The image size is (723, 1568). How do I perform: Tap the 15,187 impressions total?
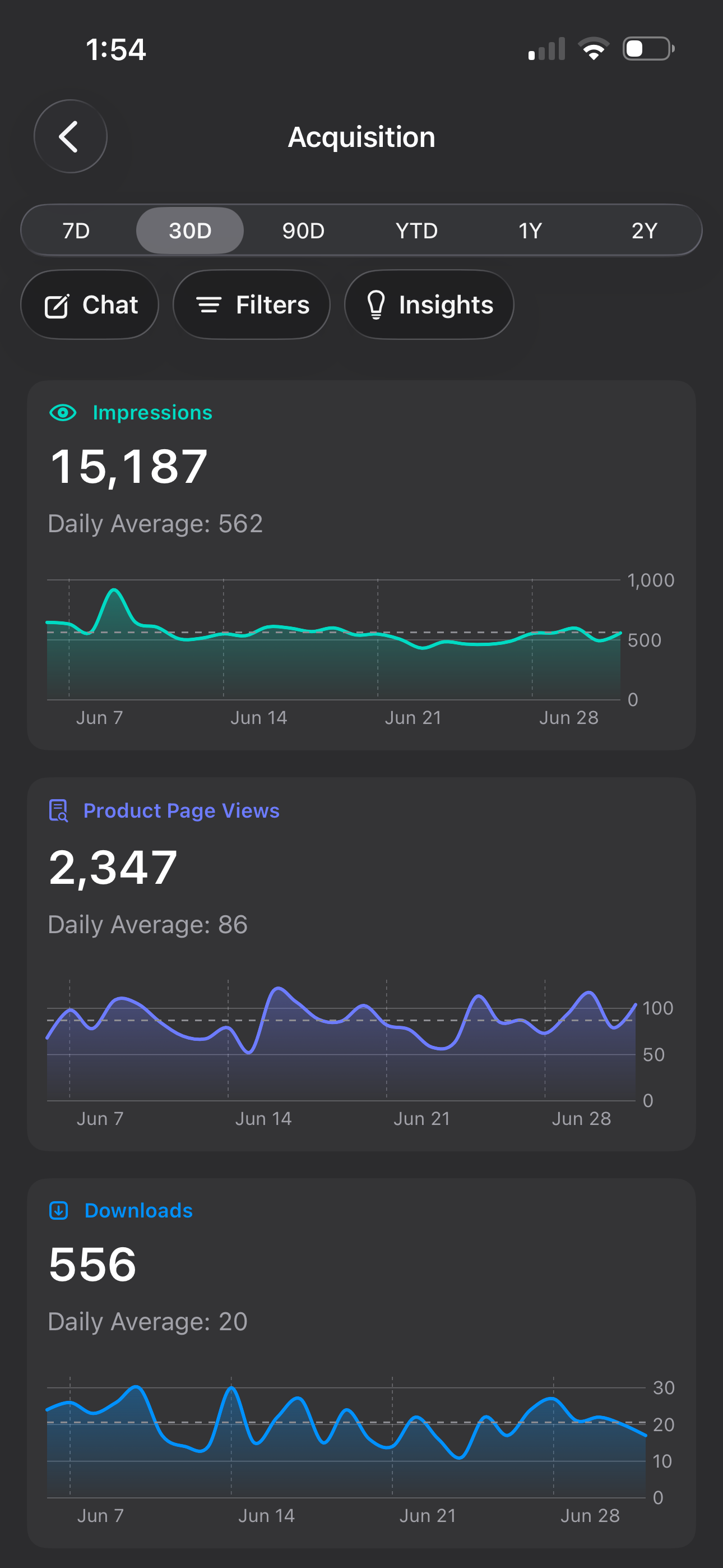point(129,467)
